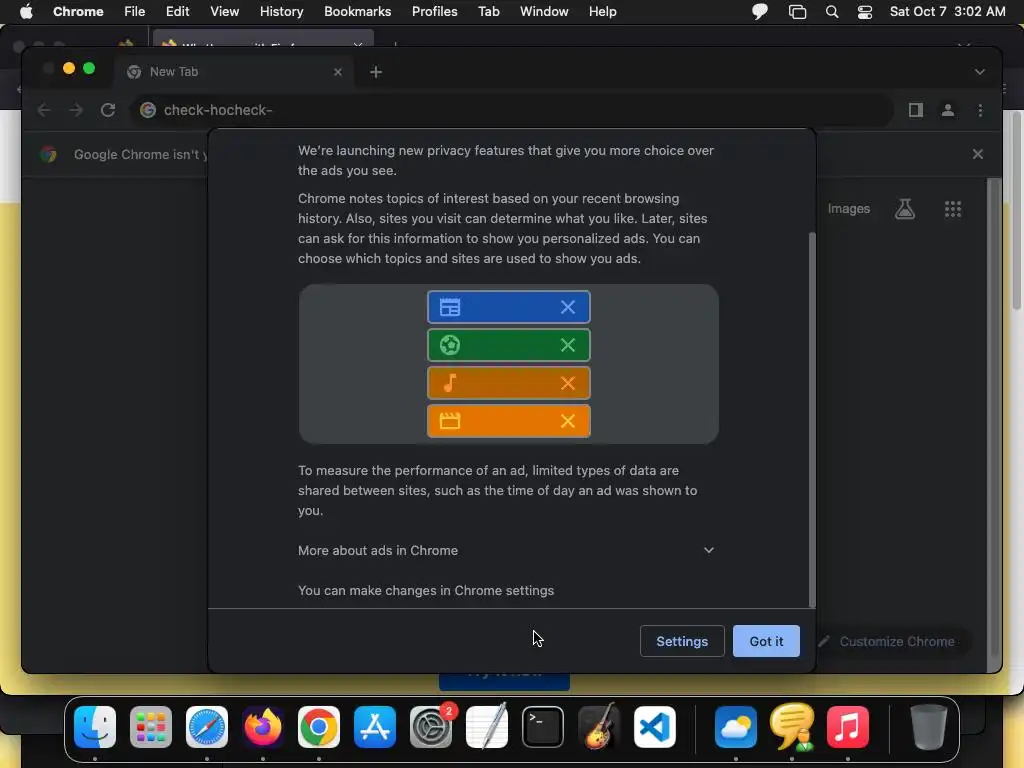Viewport: 1024px width, 768px height.
Task: Open Google Chrome from the Dock
Action: click(x=319, y=727)
